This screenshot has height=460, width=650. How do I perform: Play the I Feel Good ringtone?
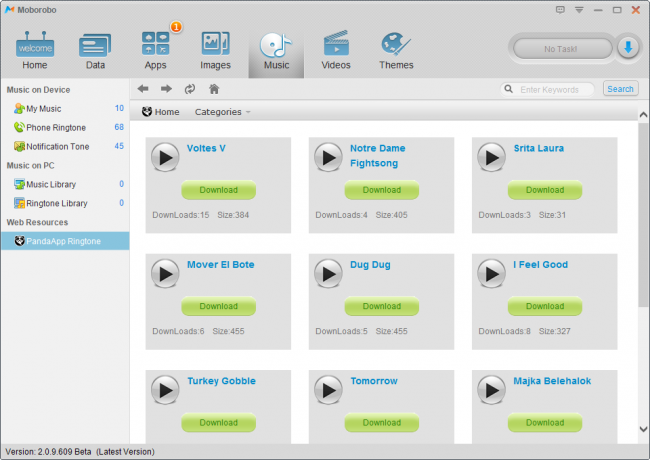pos(491,274)
